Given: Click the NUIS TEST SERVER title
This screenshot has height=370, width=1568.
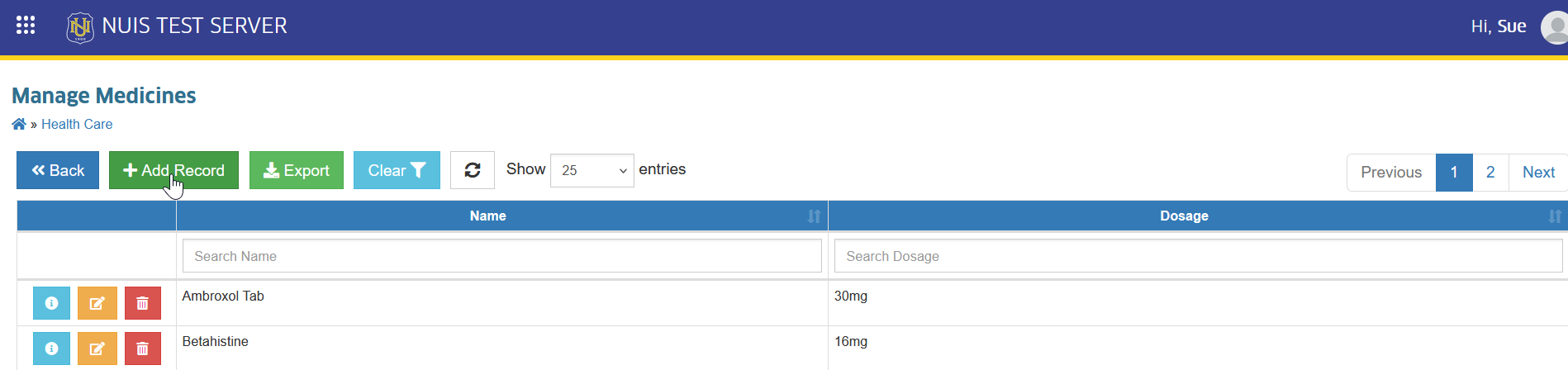Looking at the screenshot, I should click(195, 26).
